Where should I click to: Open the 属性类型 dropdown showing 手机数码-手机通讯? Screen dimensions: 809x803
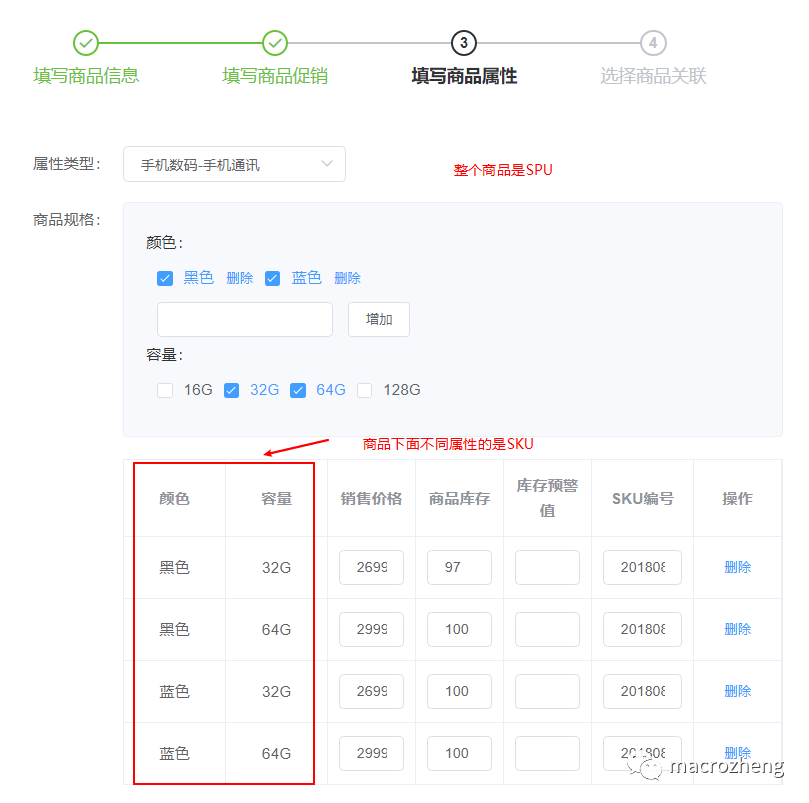[234, 163]
